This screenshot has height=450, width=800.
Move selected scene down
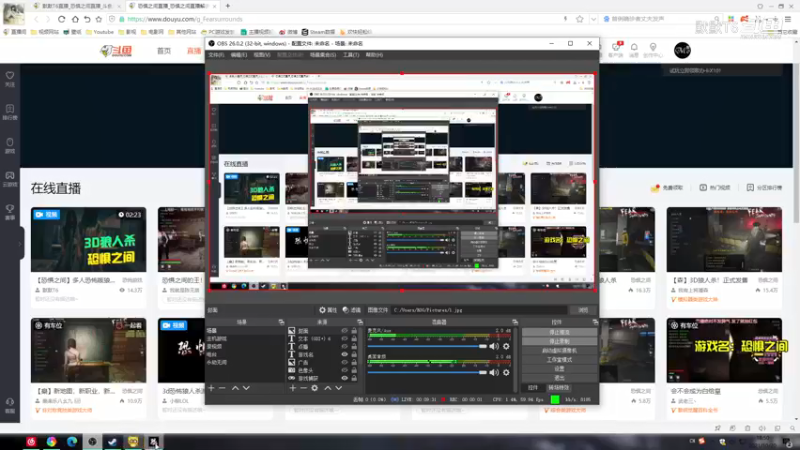coord(246,388)
